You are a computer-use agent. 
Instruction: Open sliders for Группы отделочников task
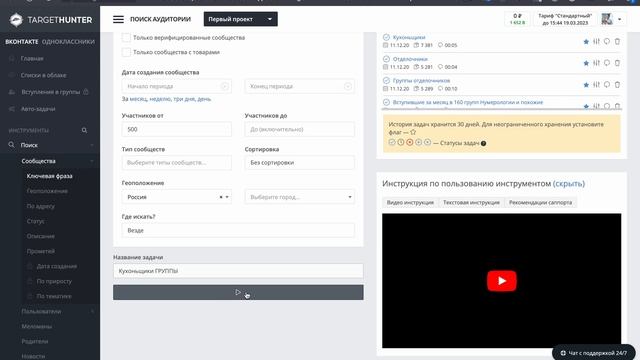[x=596, y=84]
